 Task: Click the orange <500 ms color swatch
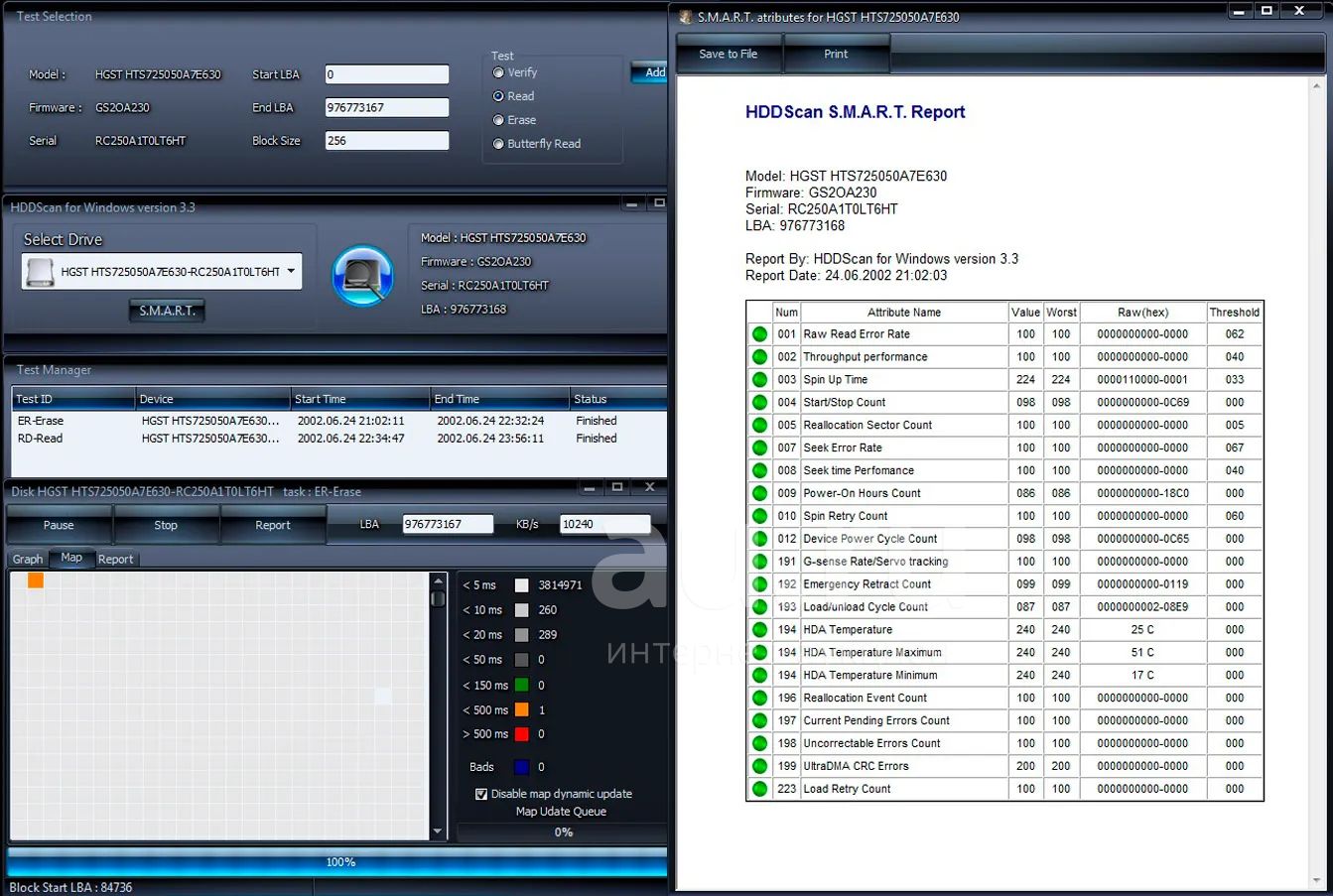tap(522, 709)
